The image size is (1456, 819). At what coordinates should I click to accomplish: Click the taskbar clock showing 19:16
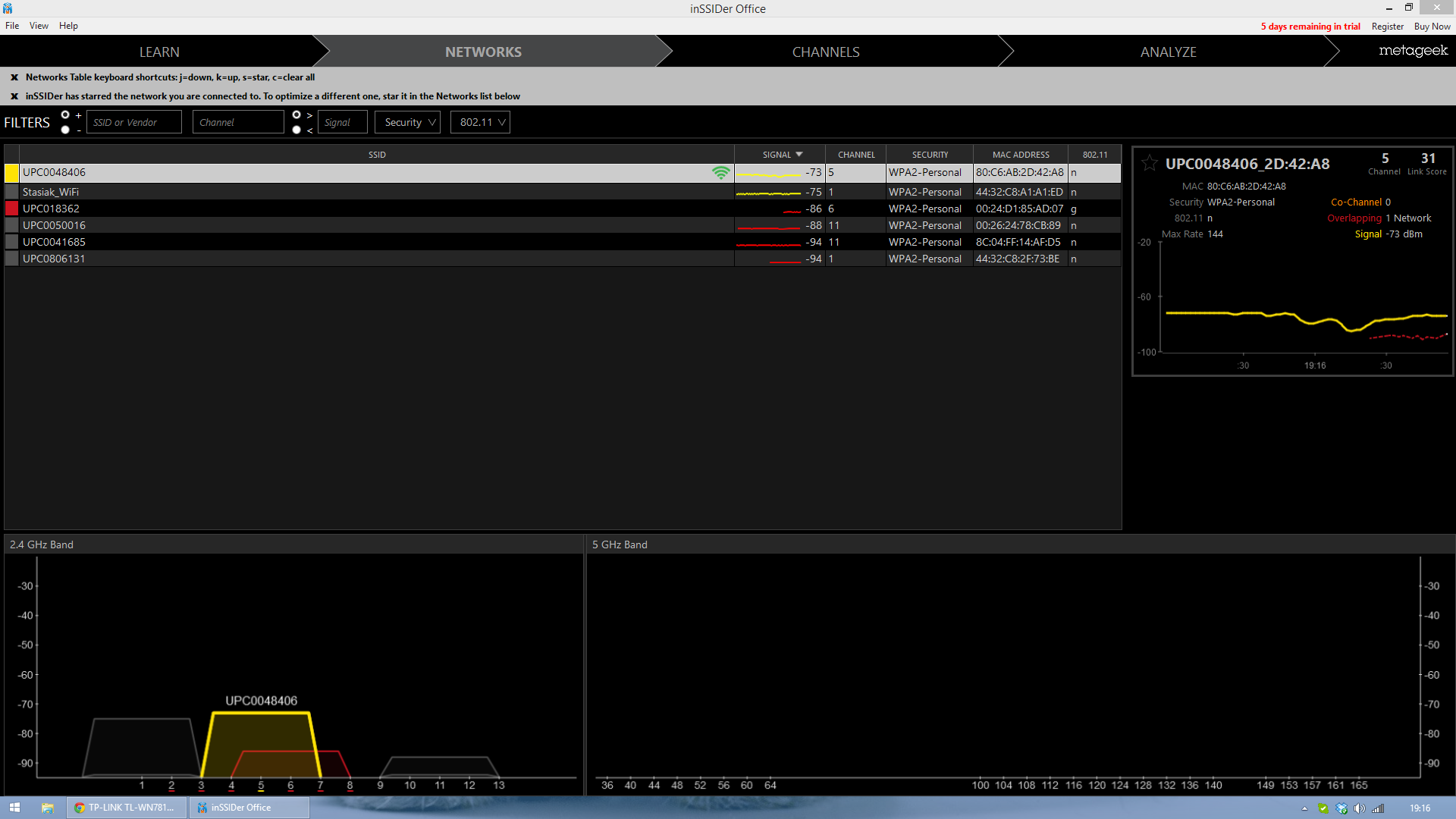coord(1420,808)
